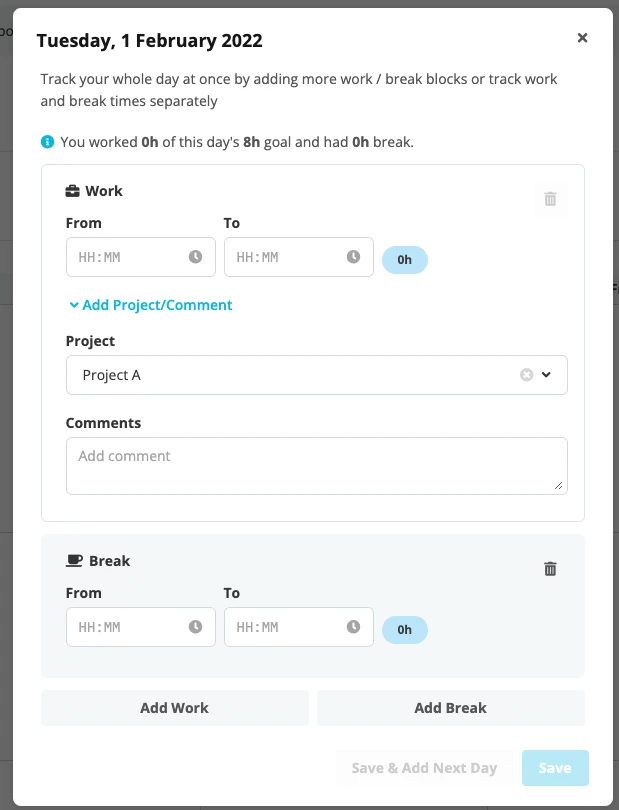This screenshot has width=619, height=810.
Task: Click the blue info icon
Action: coord(47,142)
